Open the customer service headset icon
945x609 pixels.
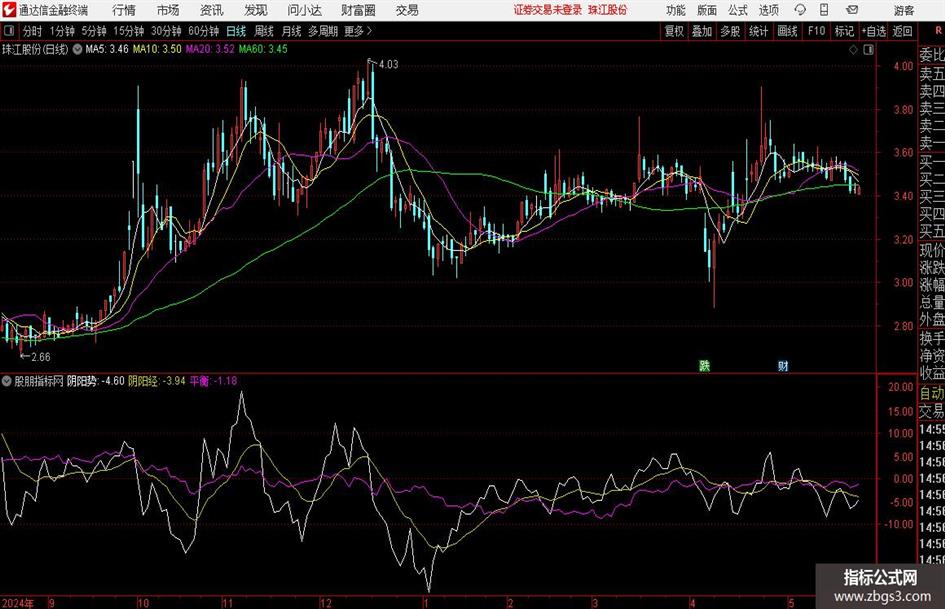pyautogui.click(x=800, y=10)
